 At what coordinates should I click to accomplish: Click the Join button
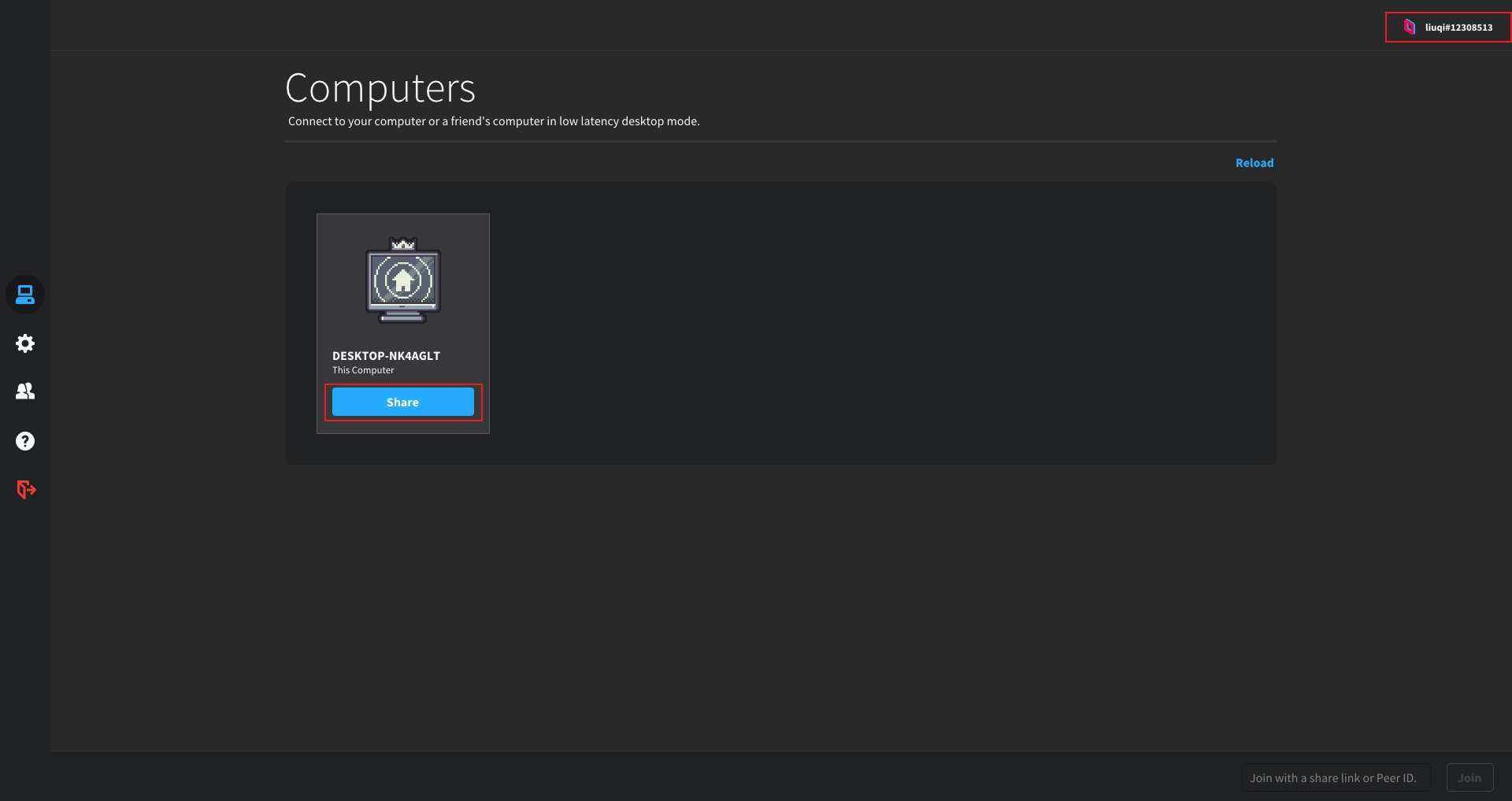pyautogui.click(x=1469, y=778)
